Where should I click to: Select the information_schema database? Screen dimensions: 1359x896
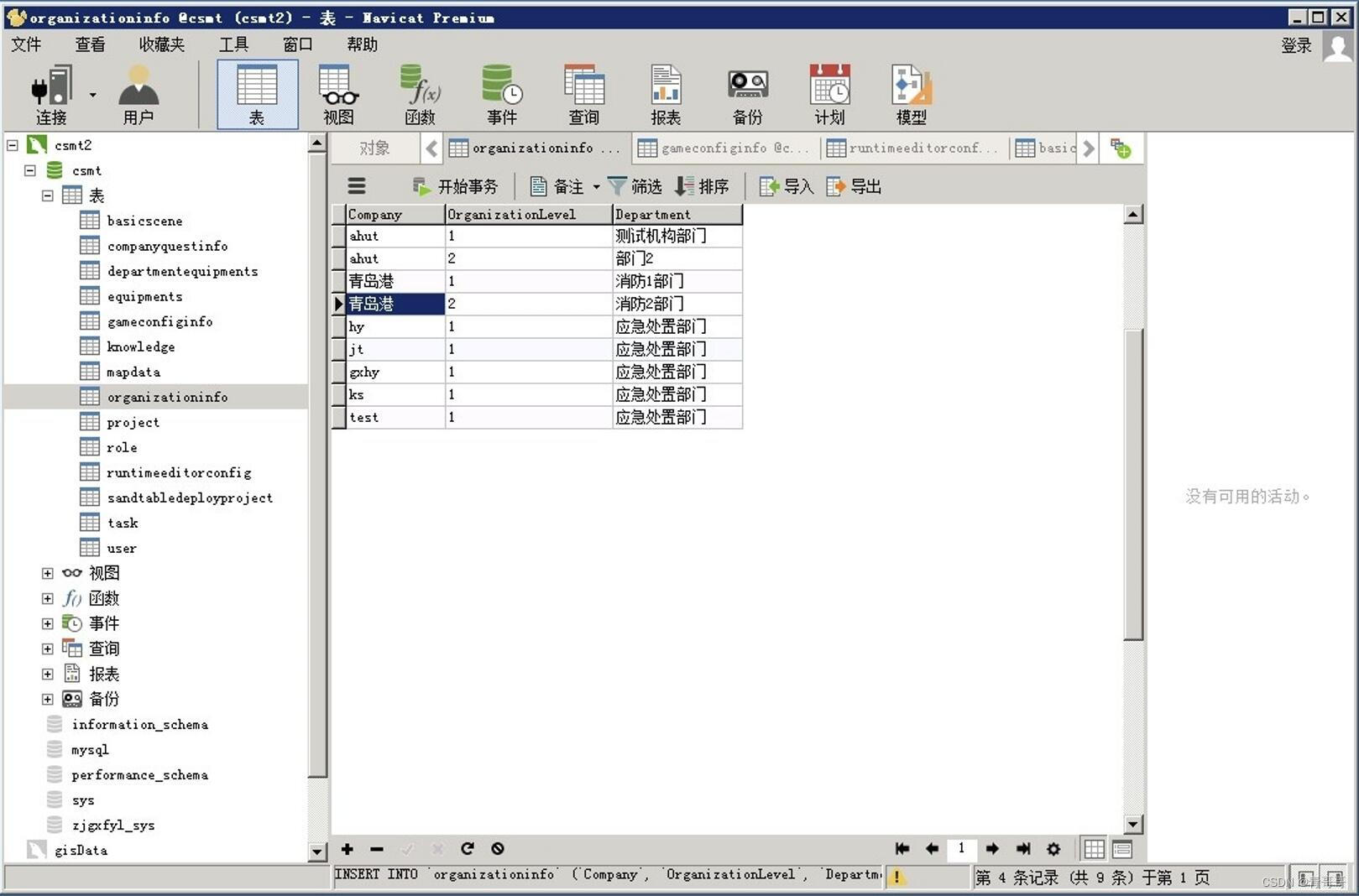click(x=139, y=724)
